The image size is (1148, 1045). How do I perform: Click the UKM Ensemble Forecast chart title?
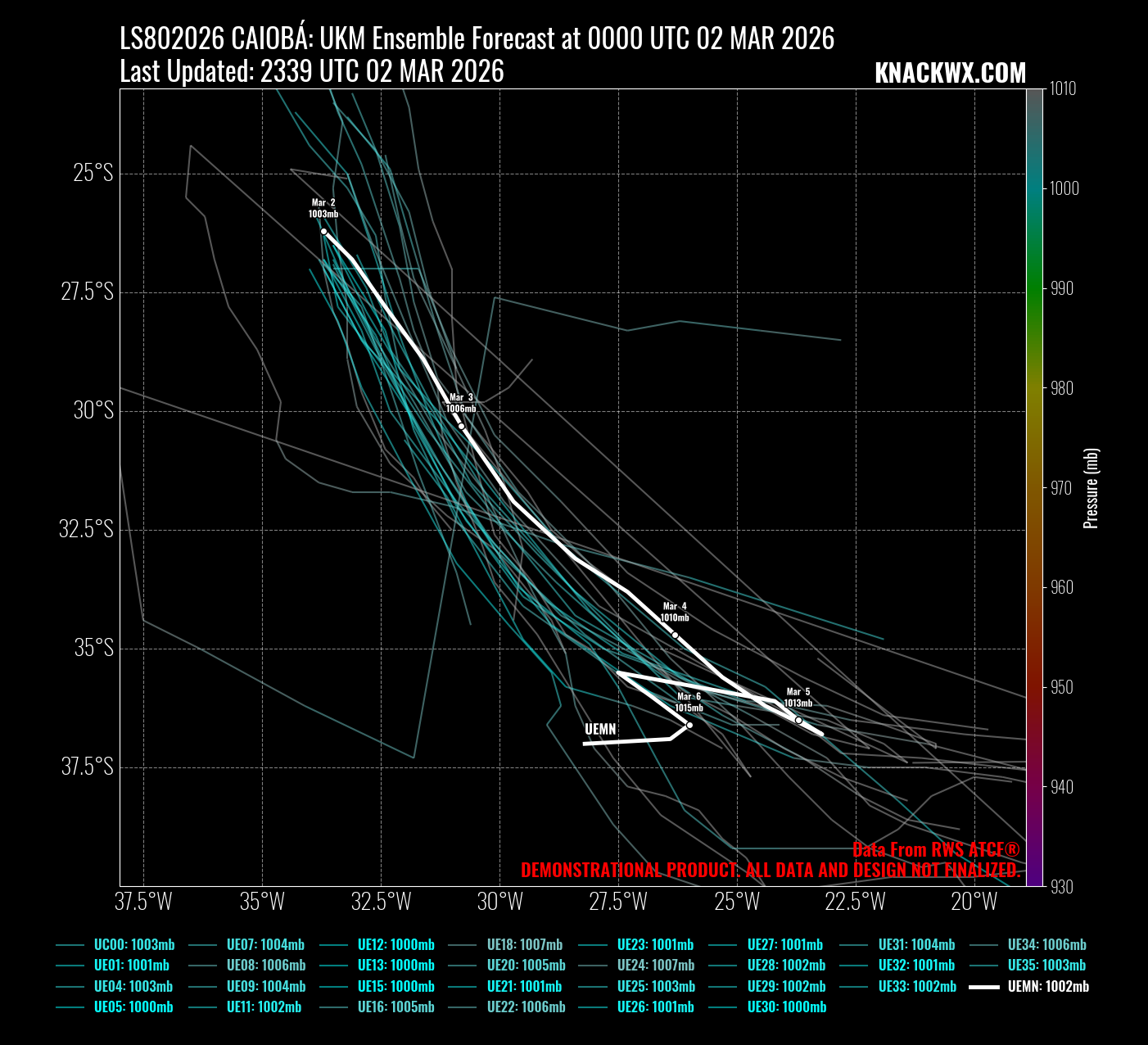click(477, 38)
